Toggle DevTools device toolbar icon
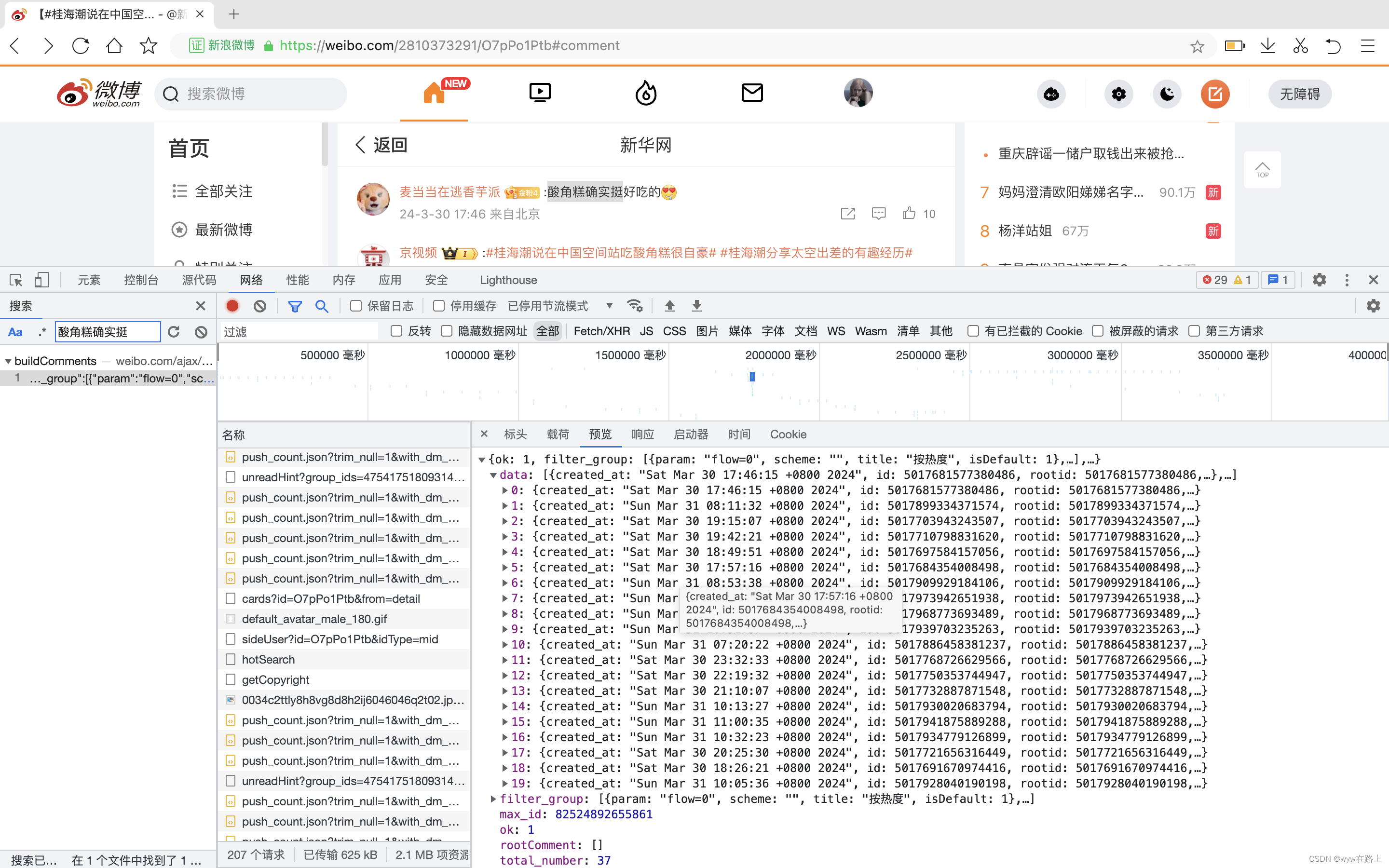 point(41,280)
